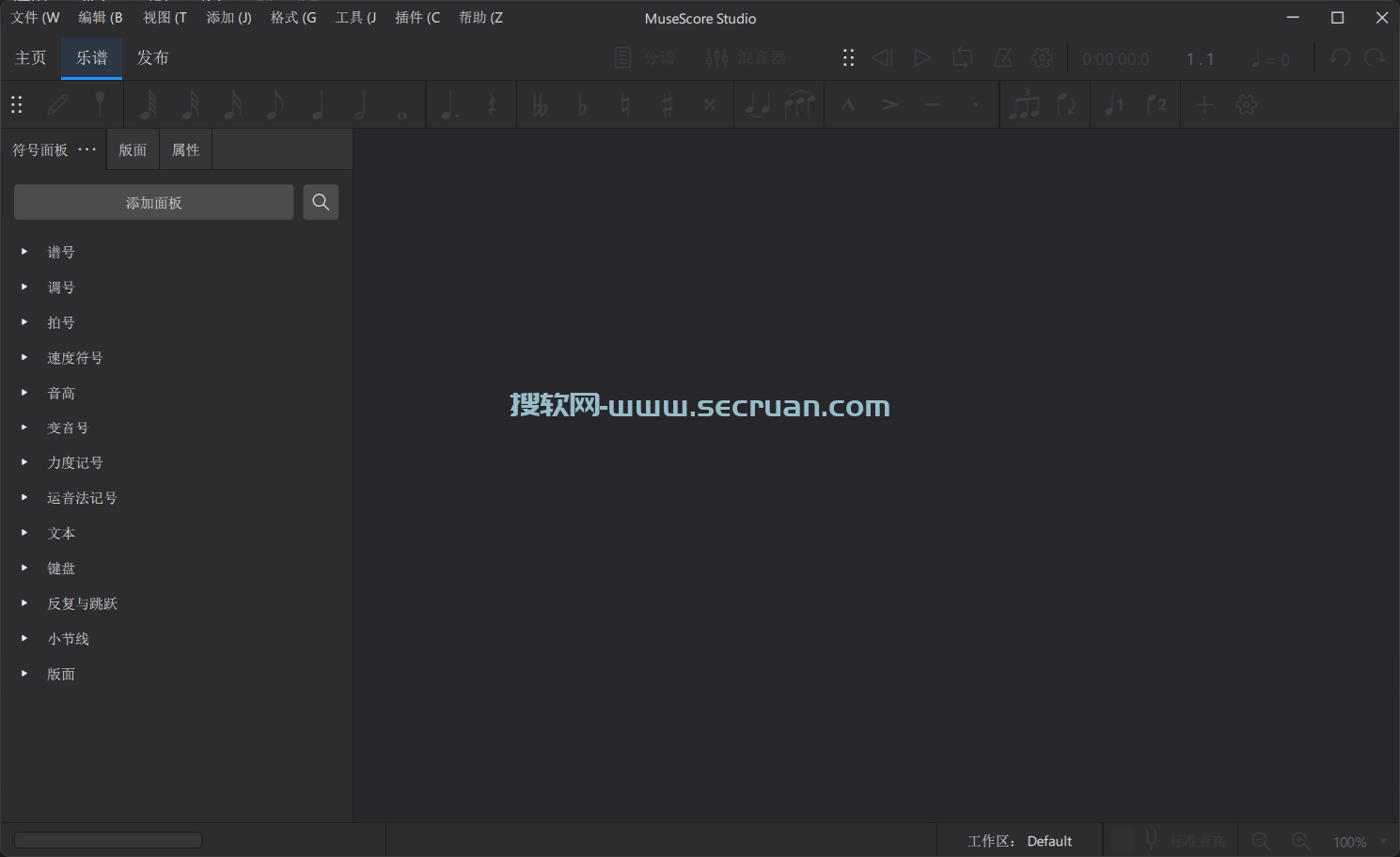
Task: Choose the 16th note duration
Action: coord(232,104)
